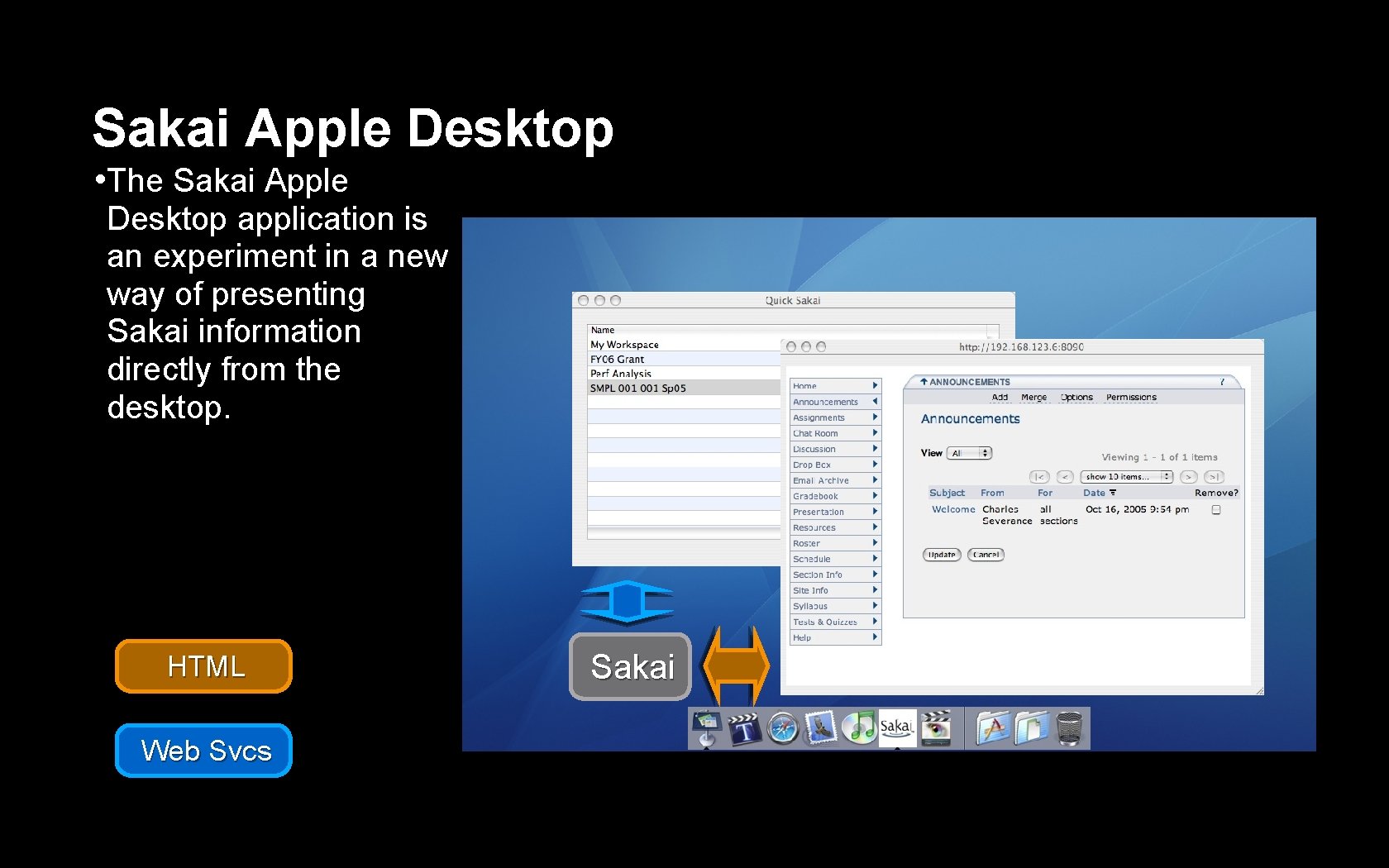This screenshot has height=868, width=1389.
Task: Open the Roster menu item
Action: 835,543
